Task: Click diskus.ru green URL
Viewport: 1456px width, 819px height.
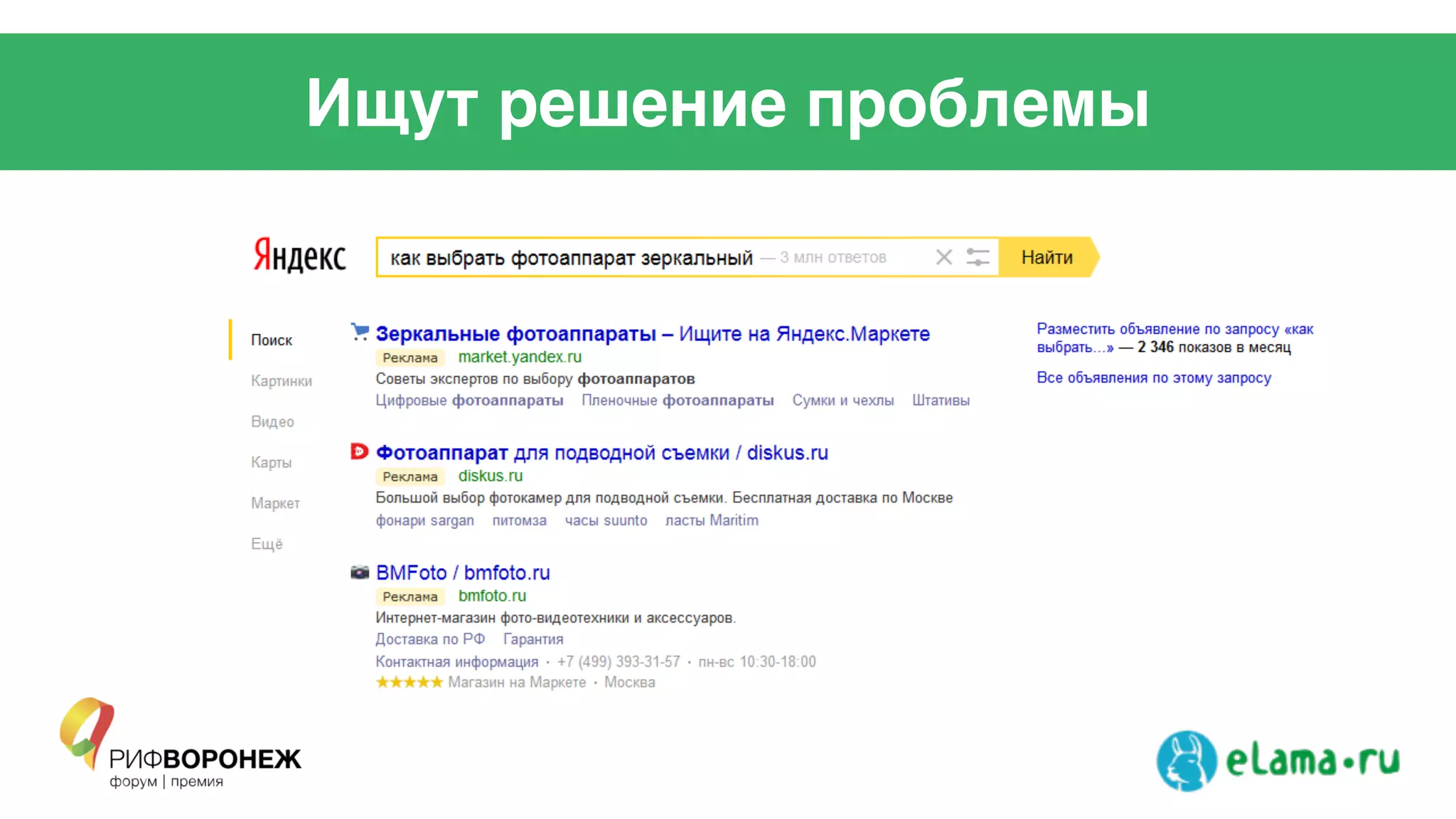Action: (491, 476)
